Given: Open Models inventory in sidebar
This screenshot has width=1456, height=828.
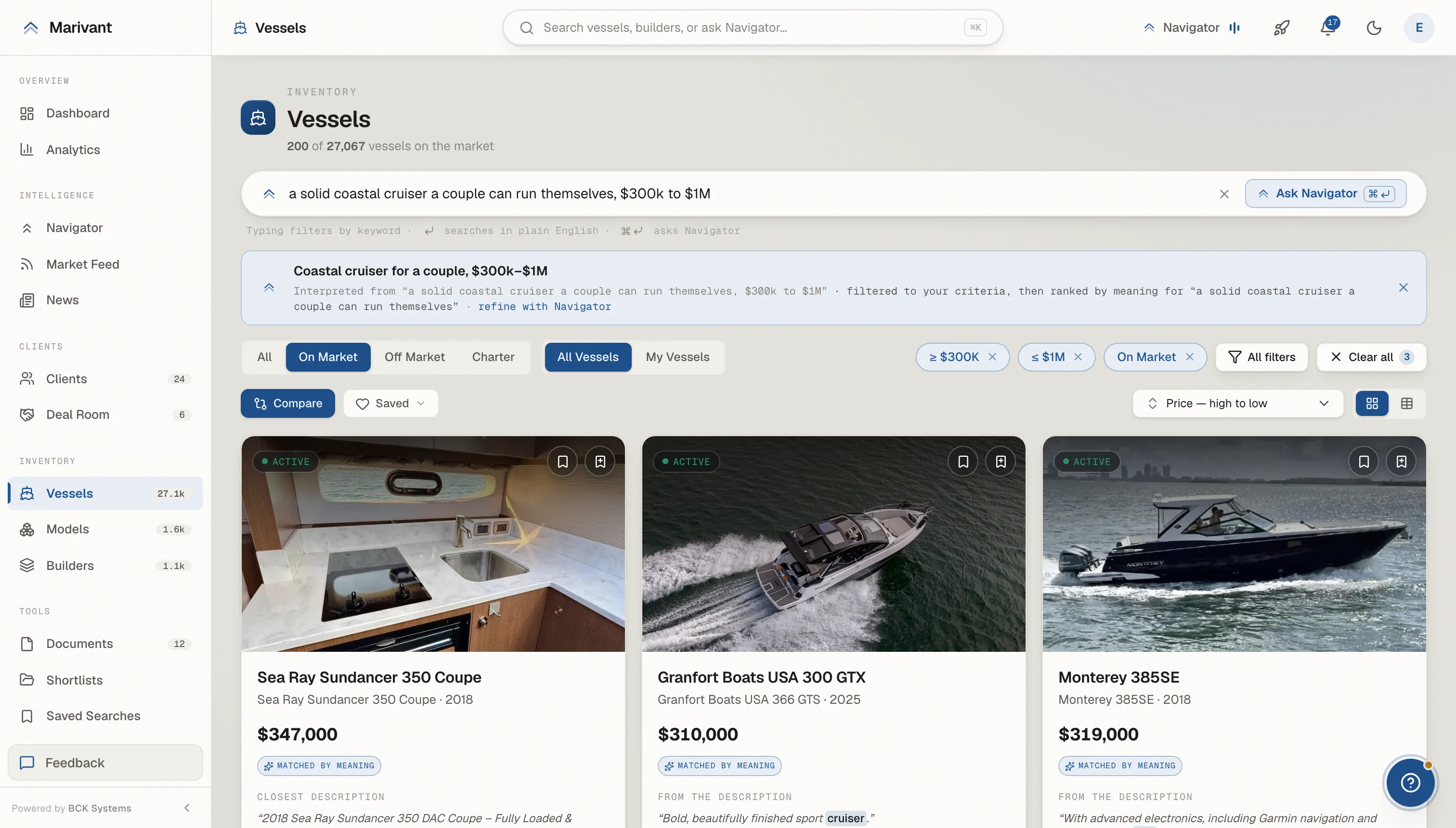Looking at the screenshot, I should (105, 529).
